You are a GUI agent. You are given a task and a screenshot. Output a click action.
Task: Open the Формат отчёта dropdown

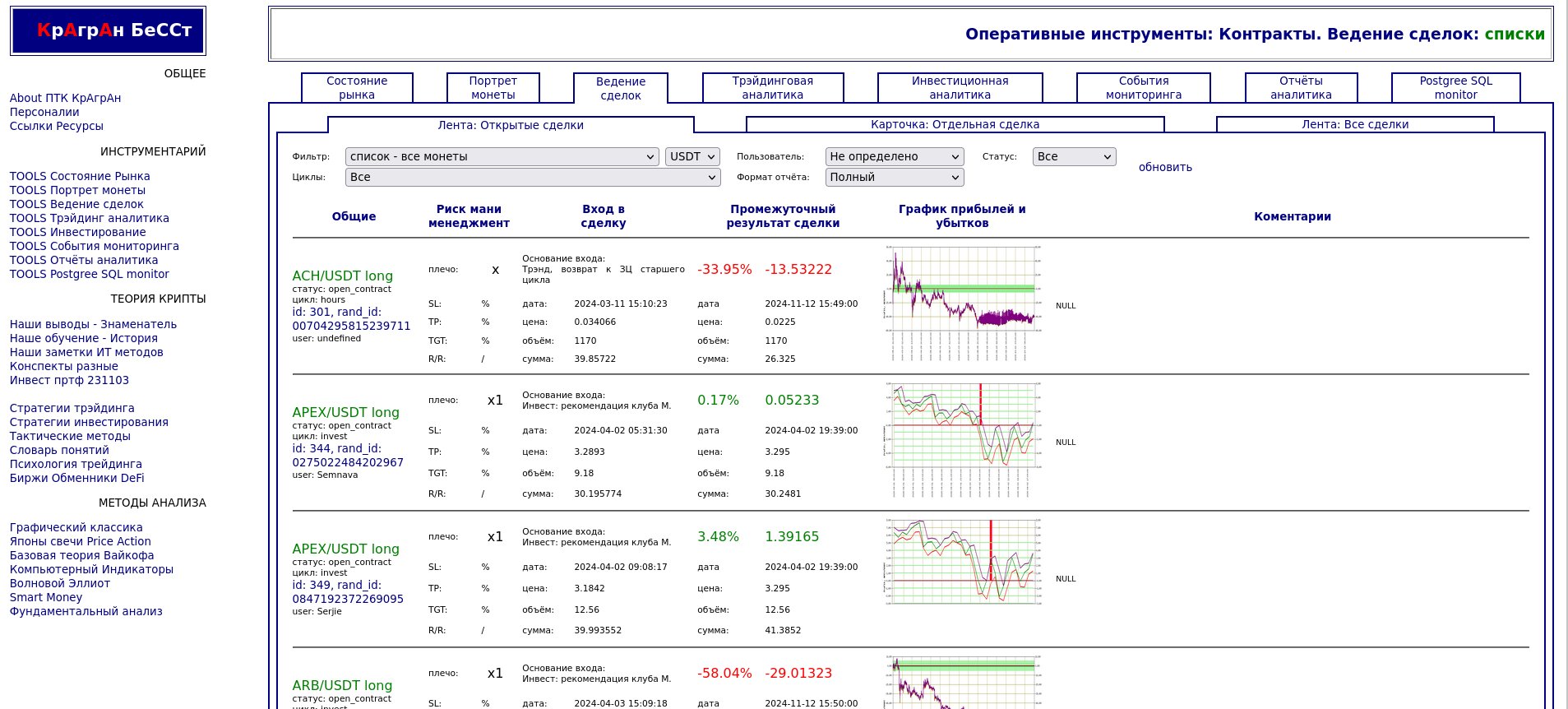[894, 177]
